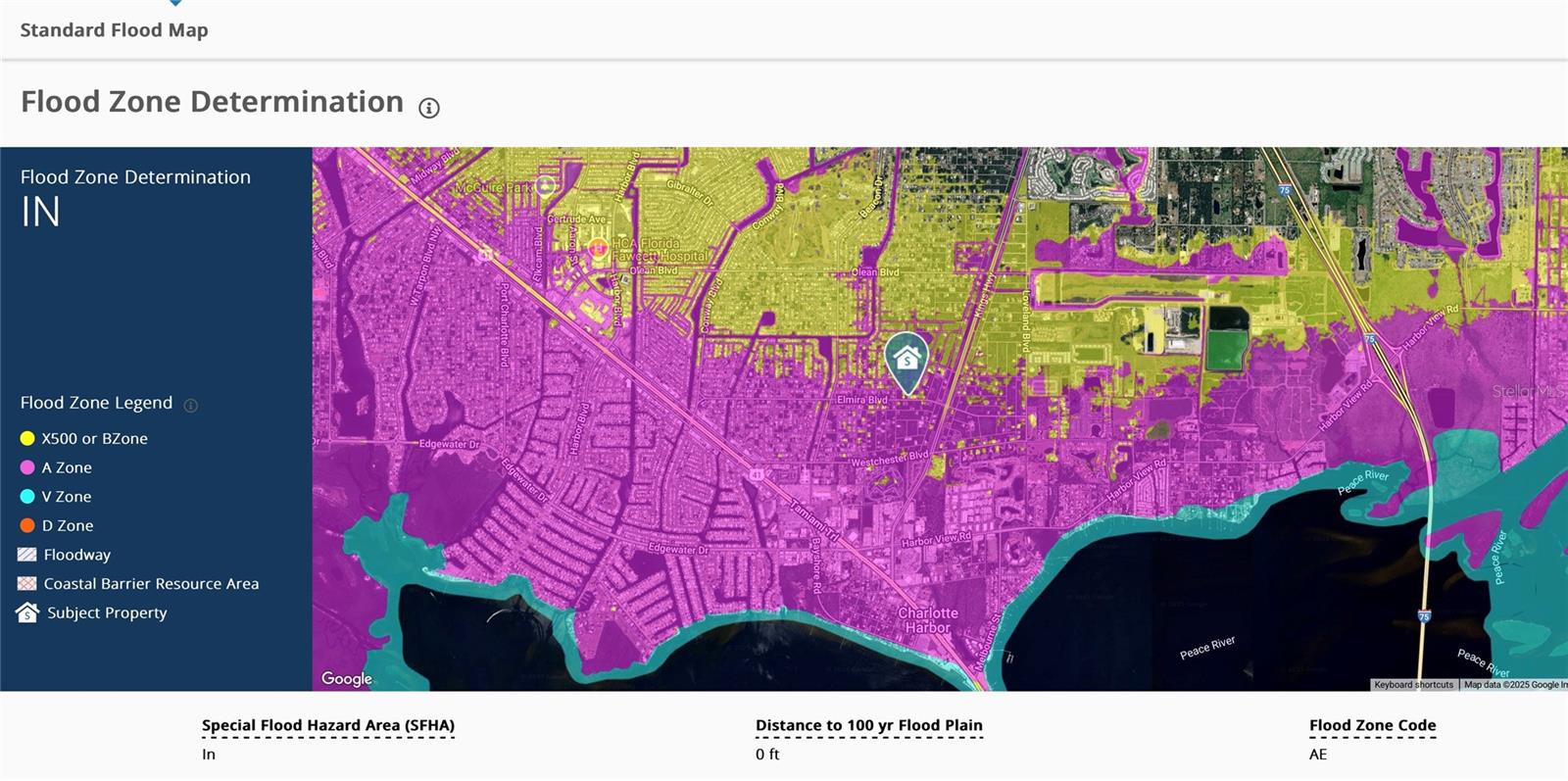Click the subject property house marker on map
Viewport: 1568px width, 781px height.
coord(907,360)
